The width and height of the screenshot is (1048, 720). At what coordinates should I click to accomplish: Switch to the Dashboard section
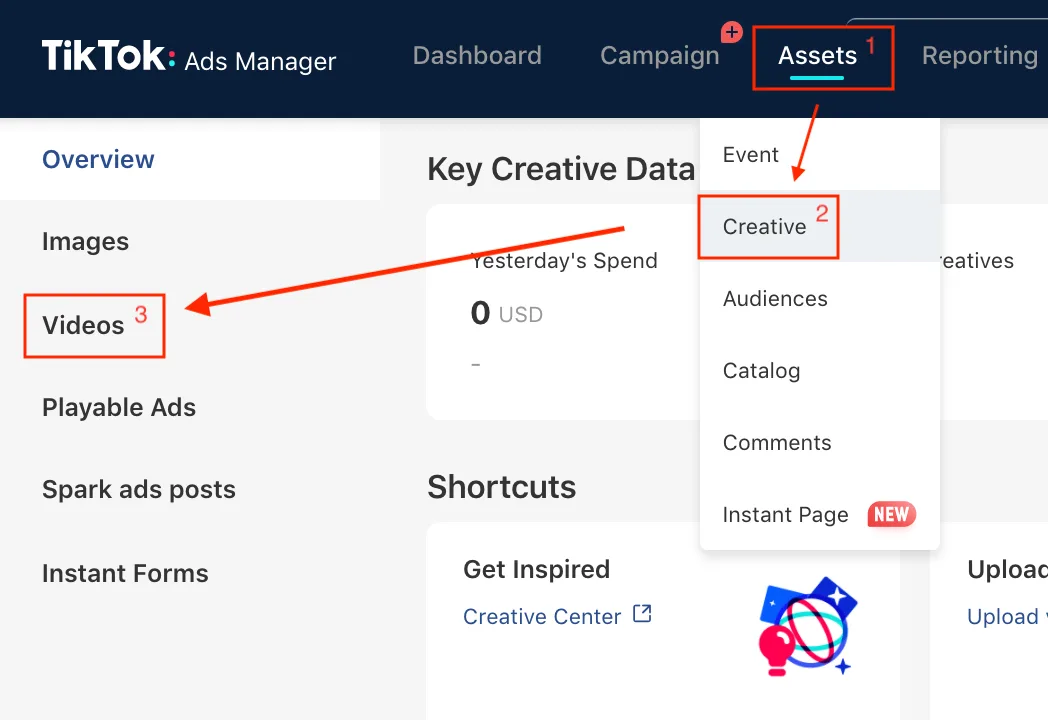477,55
